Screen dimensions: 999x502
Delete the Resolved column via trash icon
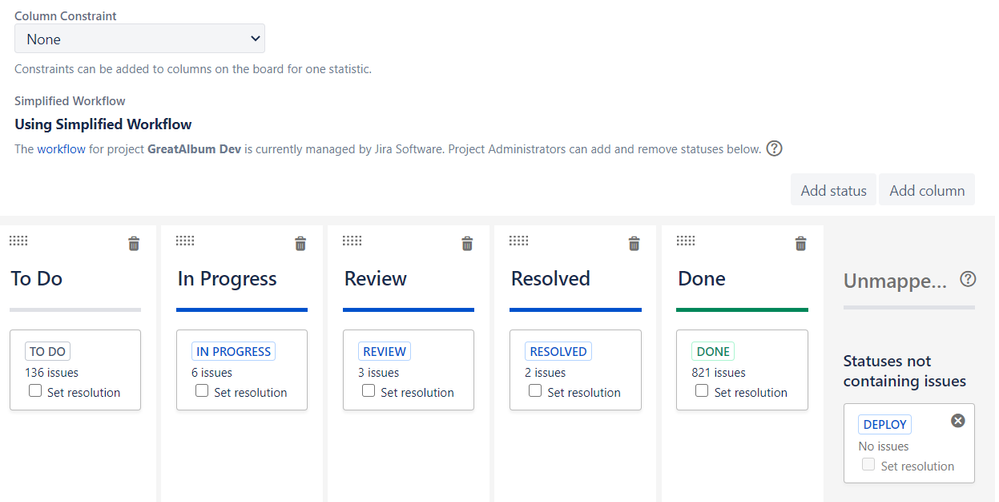pos(635,243)
